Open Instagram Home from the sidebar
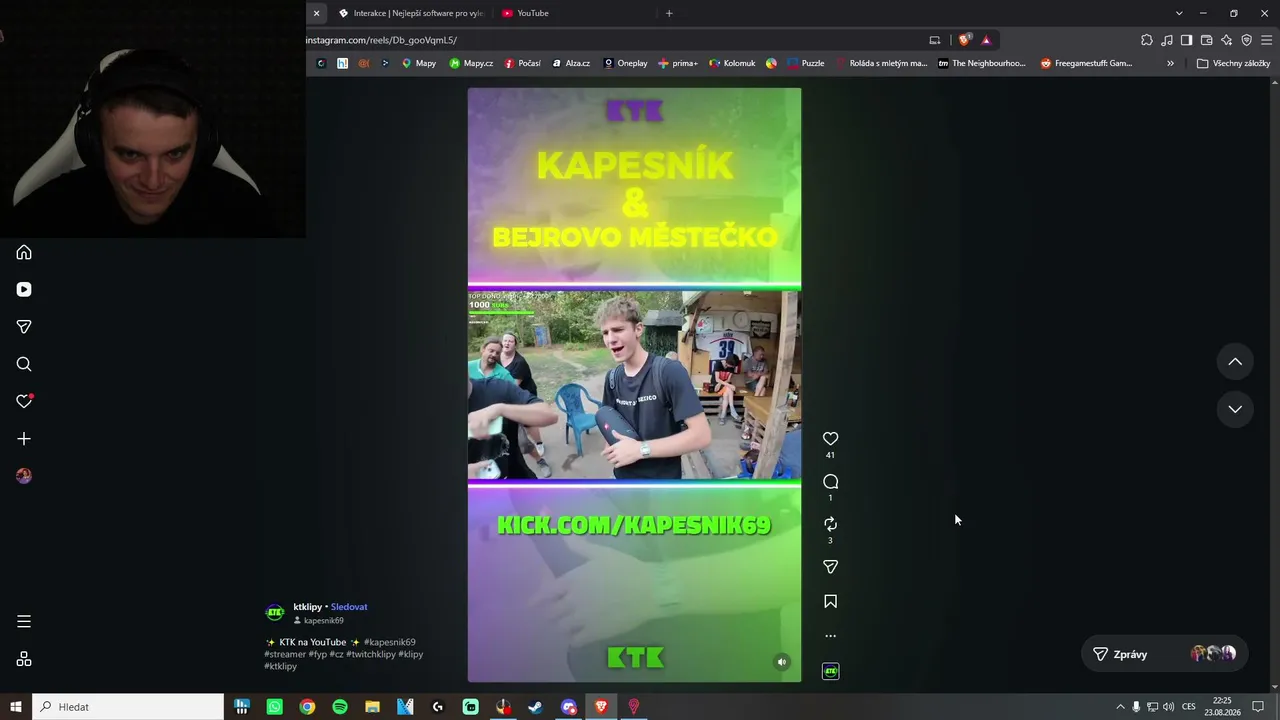 (24, 253)
